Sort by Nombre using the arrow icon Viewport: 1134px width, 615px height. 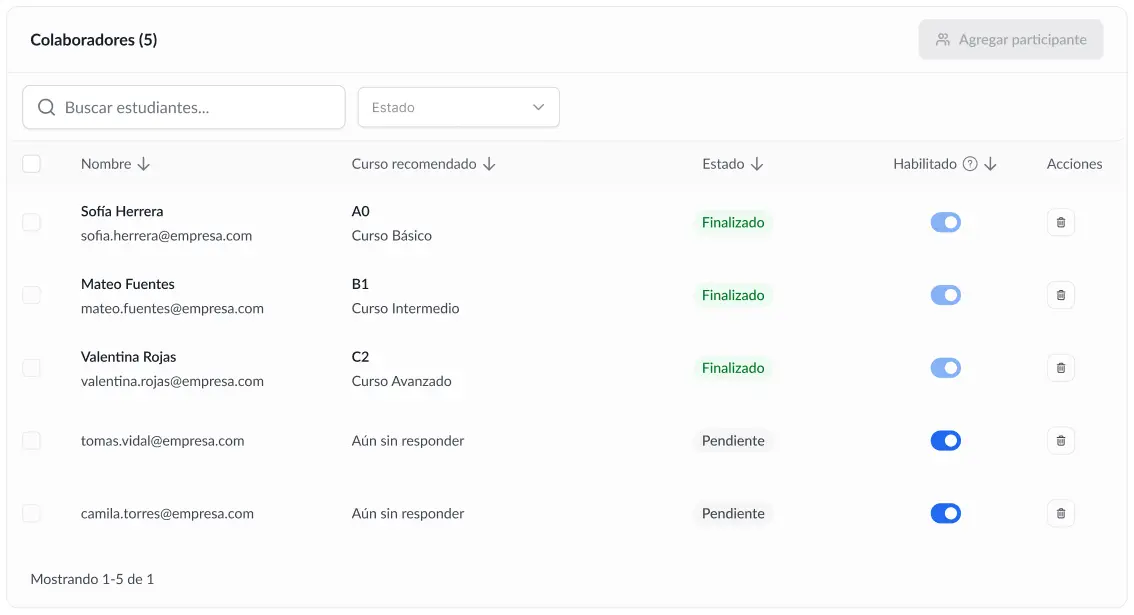(x=144, y=164)
